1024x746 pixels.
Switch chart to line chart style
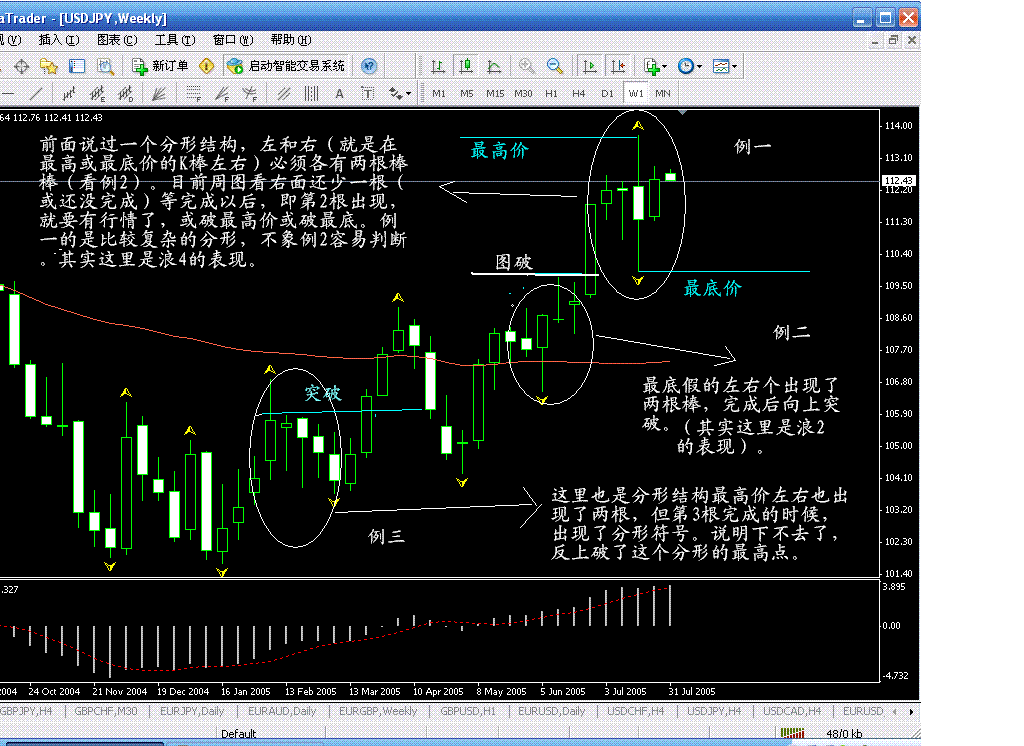coord(494,66)
